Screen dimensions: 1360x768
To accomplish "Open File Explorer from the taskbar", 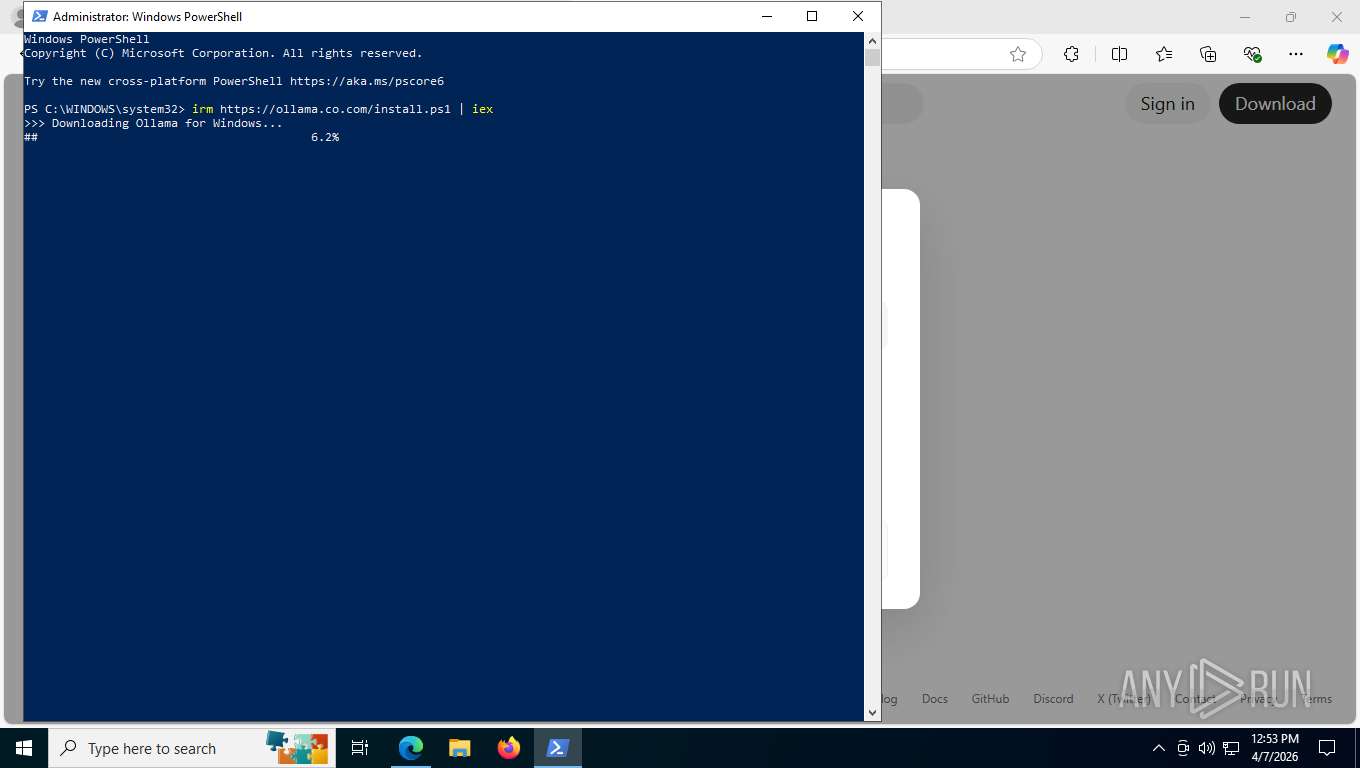I will pyautogui.click(x=459, y=748).
